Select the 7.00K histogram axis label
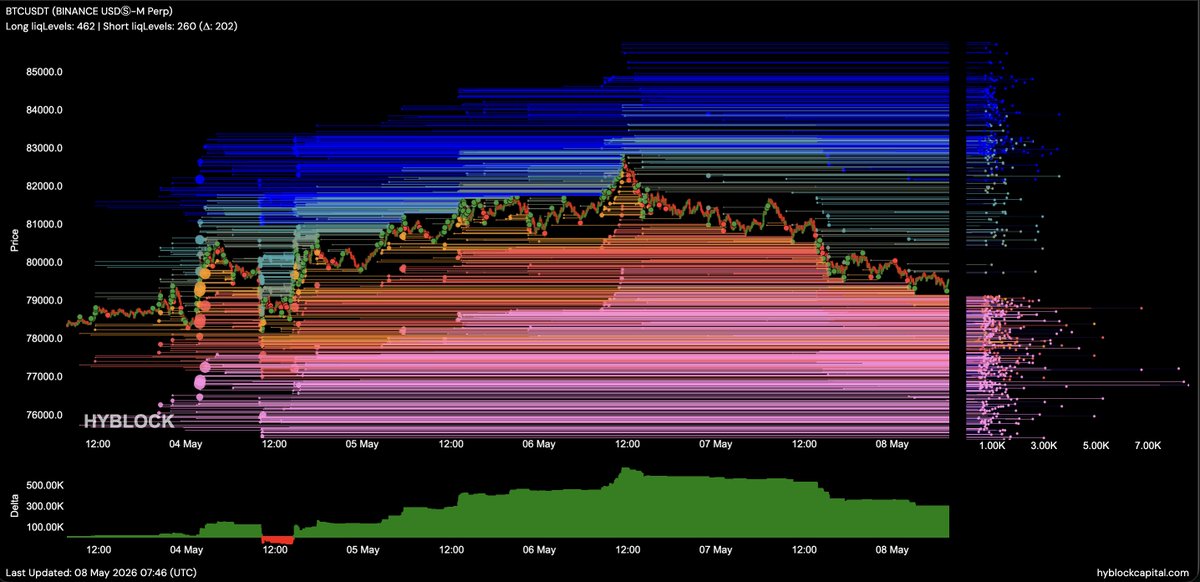1200x582 pixels. coord(1148,445)
